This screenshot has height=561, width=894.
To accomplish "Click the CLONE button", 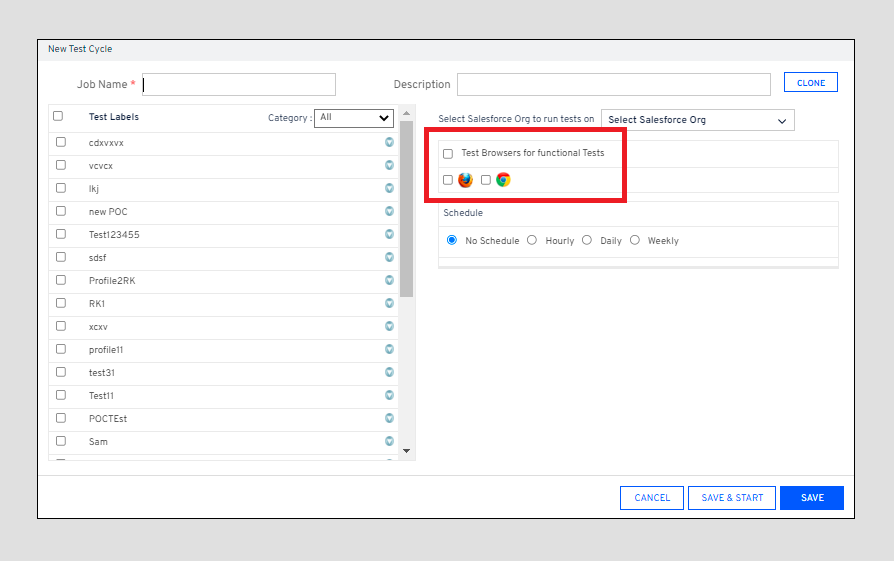I will click(x=810, y=83).
